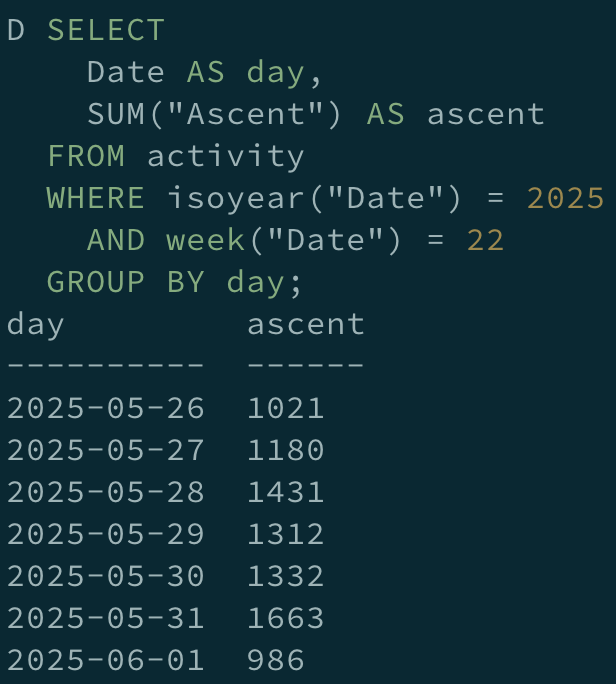The image size is (616, 684).
Task: Click the ascent value 1180
Action: 285,450
